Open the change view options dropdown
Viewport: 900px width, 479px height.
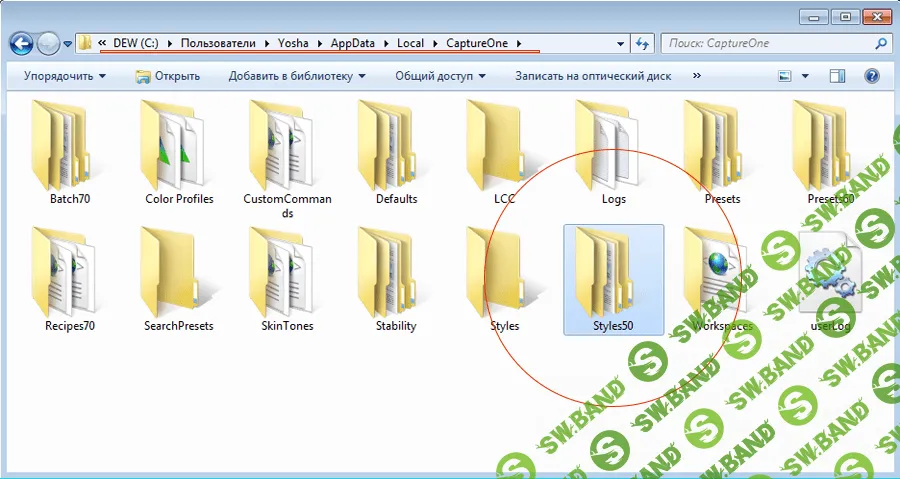804,76
